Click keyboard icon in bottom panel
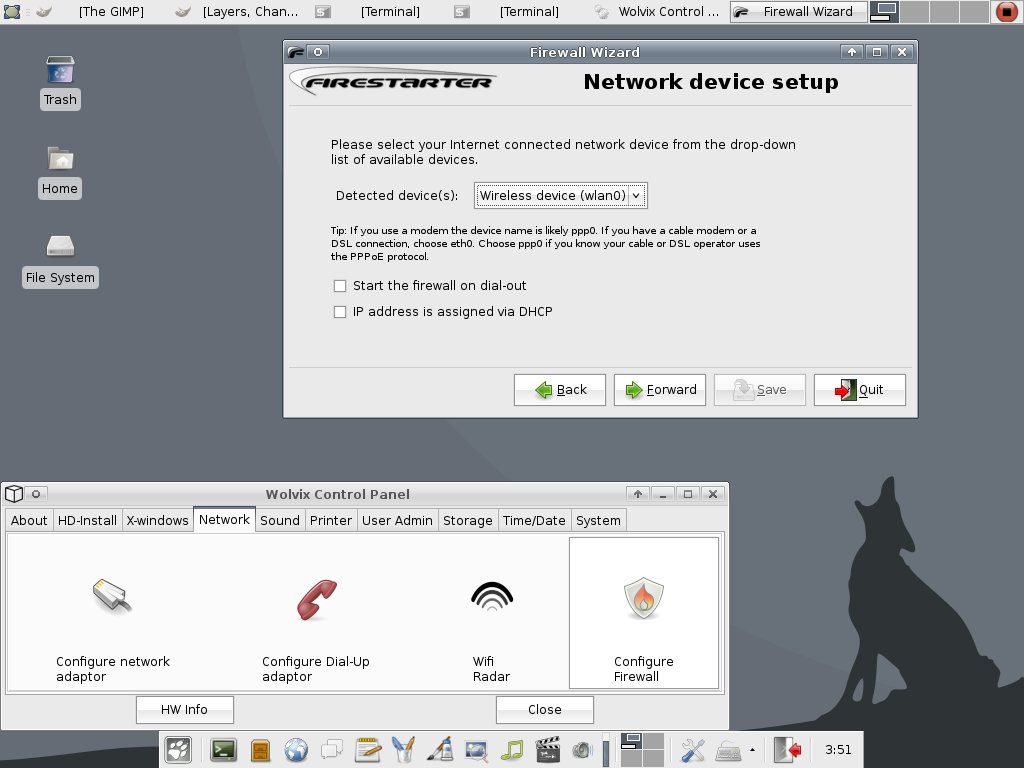The height and width of the screenshot is (768, 1024). [728, 751]
